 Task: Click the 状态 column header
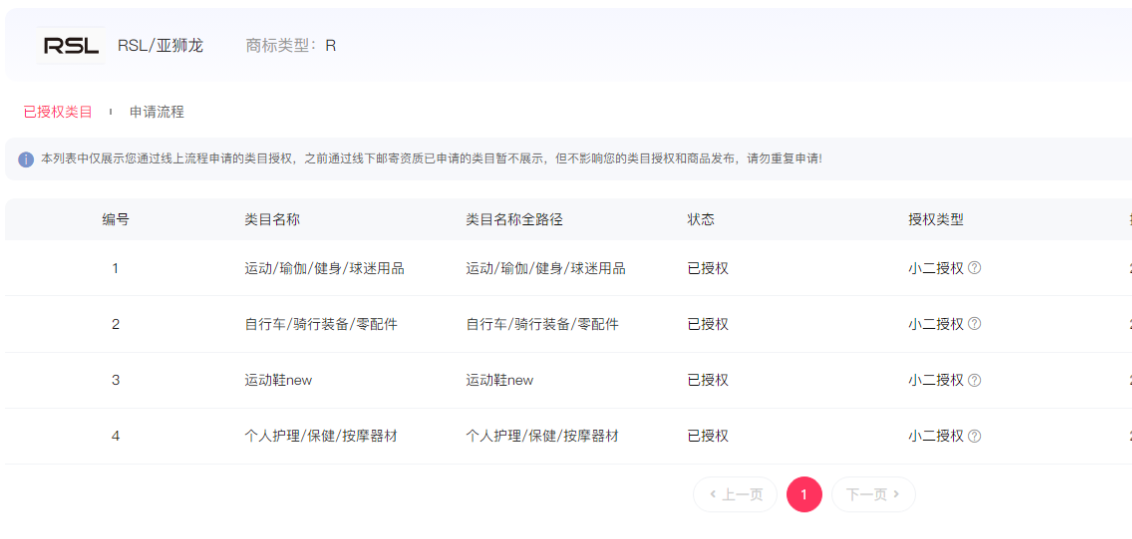701,220
